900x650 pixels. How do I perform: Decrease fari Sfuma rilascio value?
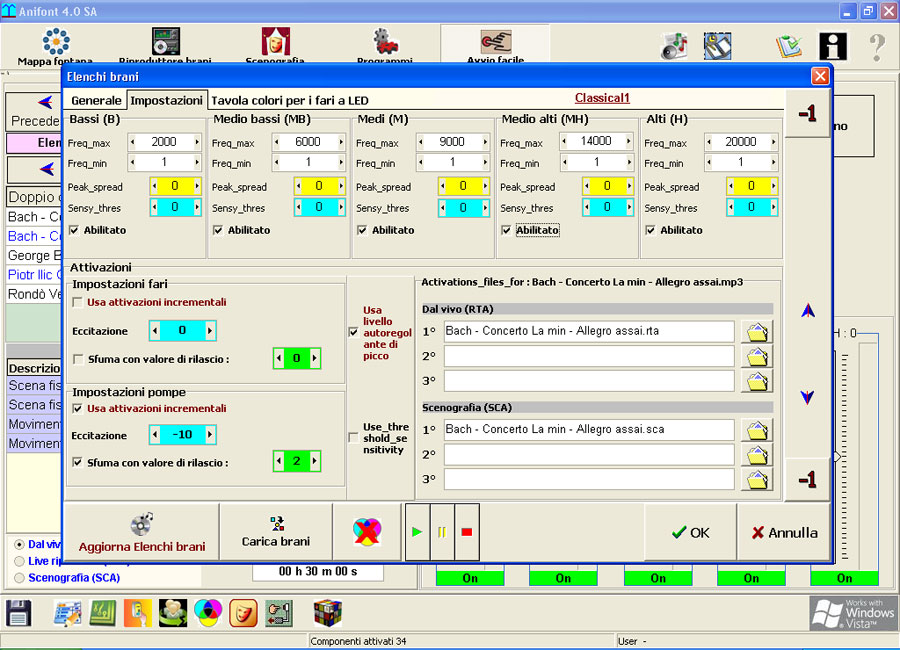(279, 358)
